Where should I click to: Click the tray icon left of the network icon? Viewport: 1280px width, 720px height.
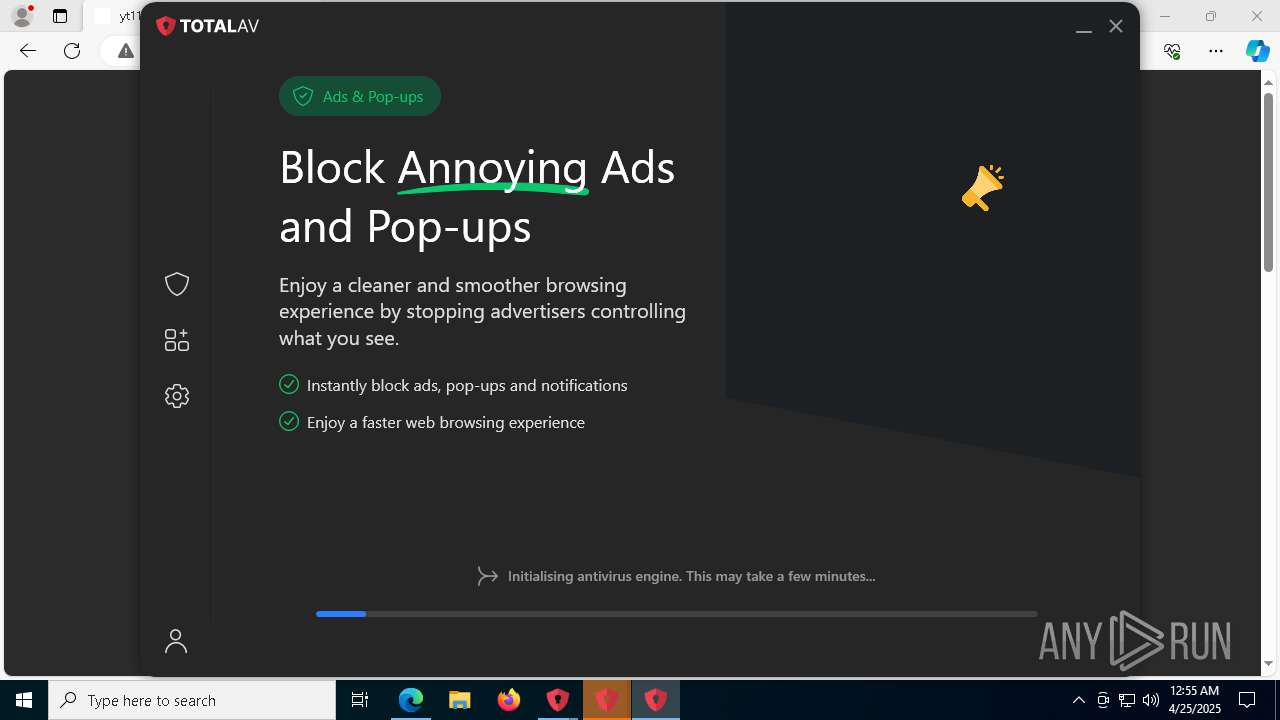(x=1103, y=700)
